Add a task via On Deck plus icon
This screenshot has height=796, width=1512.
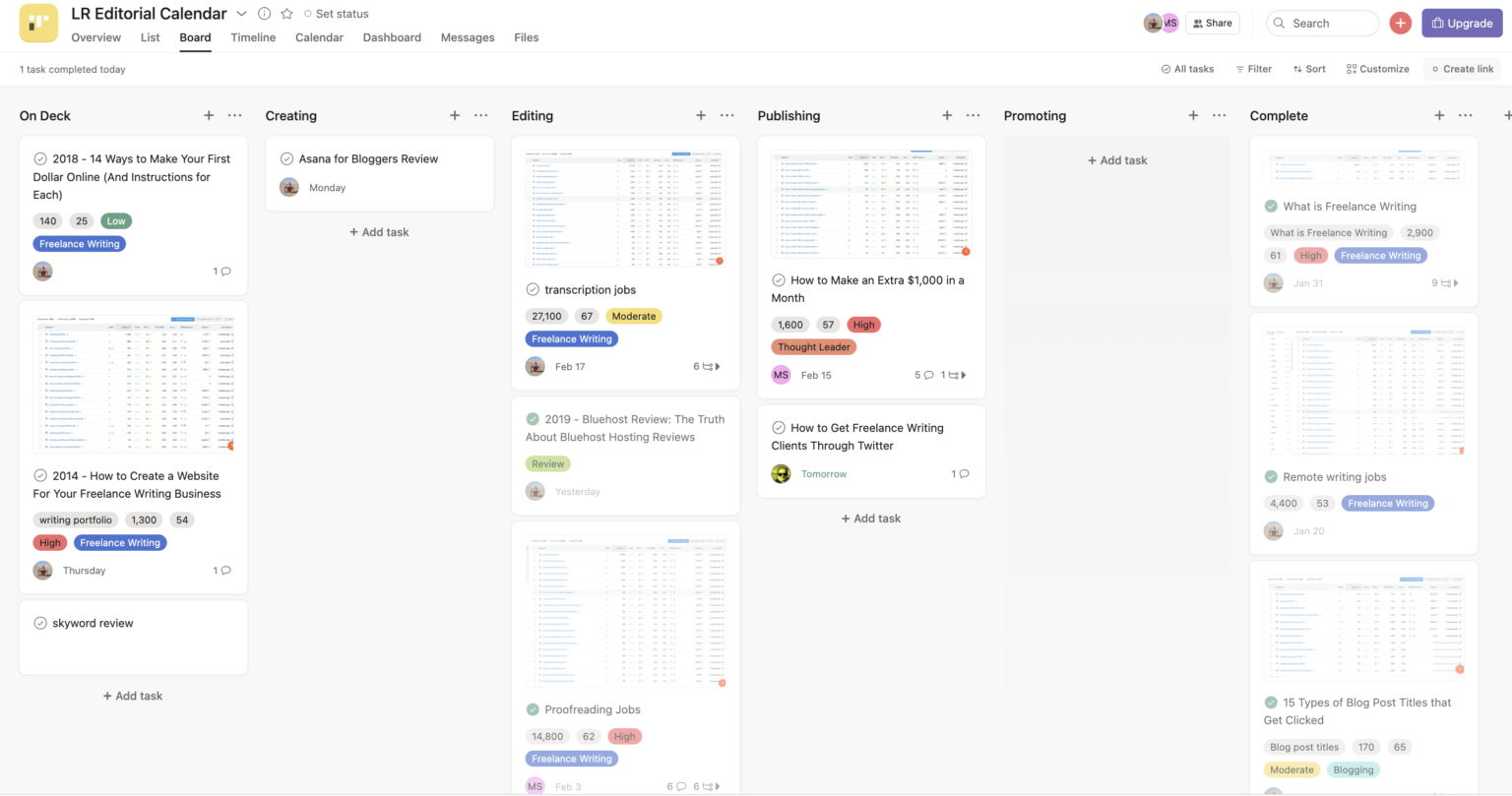209,115
